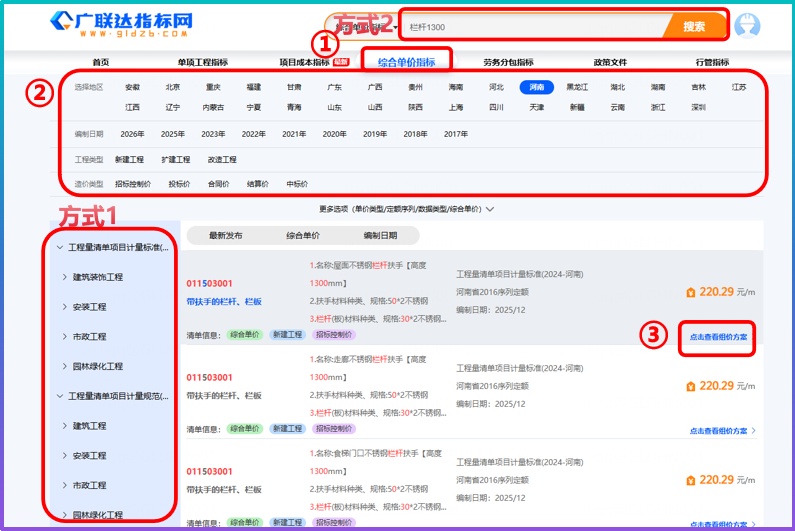Click the red 最新 badge on 项目成本指标
Screen dimensions: 795x531
click(341, 62)
